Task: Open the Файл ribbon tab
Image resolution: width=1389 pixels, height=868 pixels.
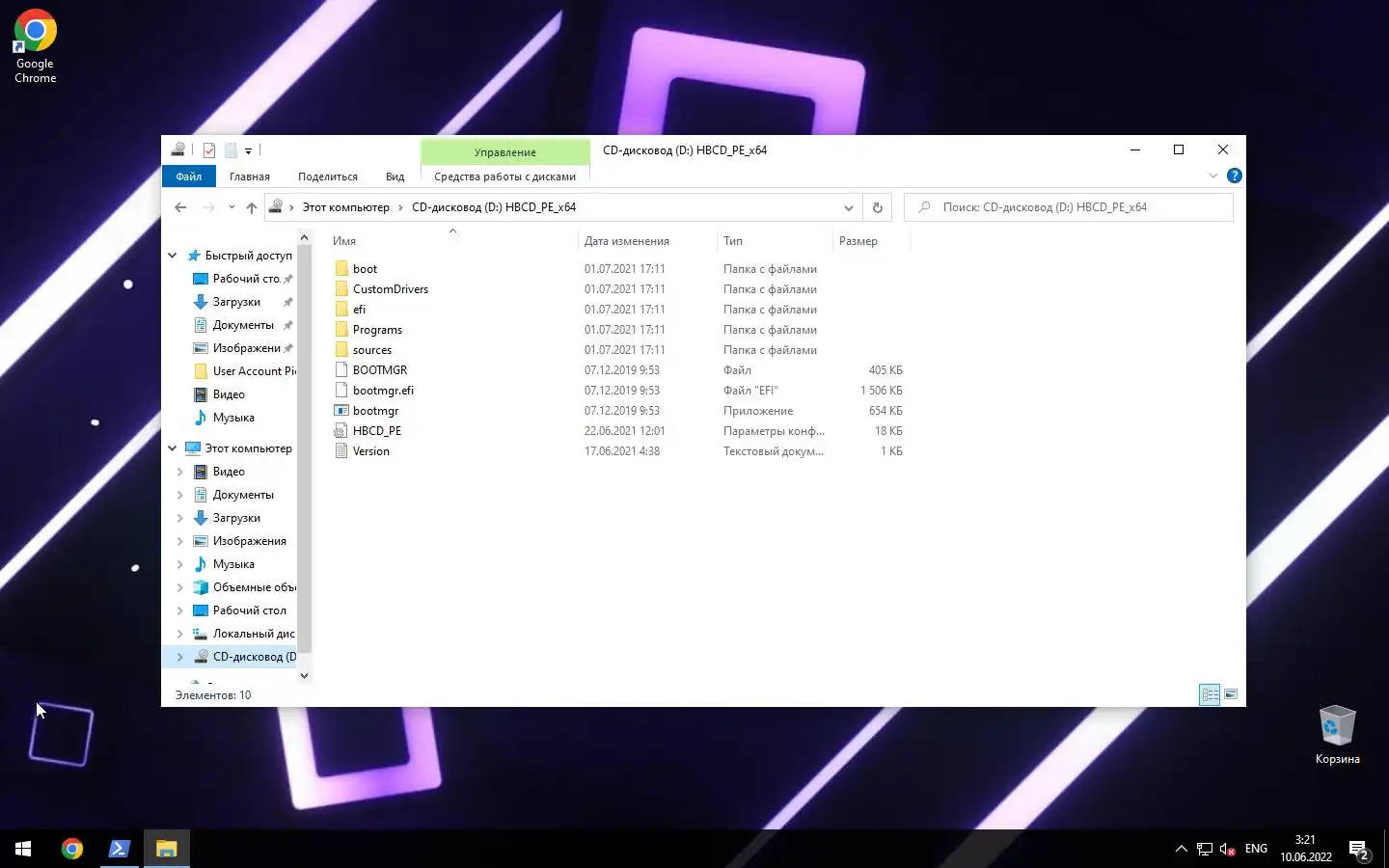Action: [x=189, y=176]
